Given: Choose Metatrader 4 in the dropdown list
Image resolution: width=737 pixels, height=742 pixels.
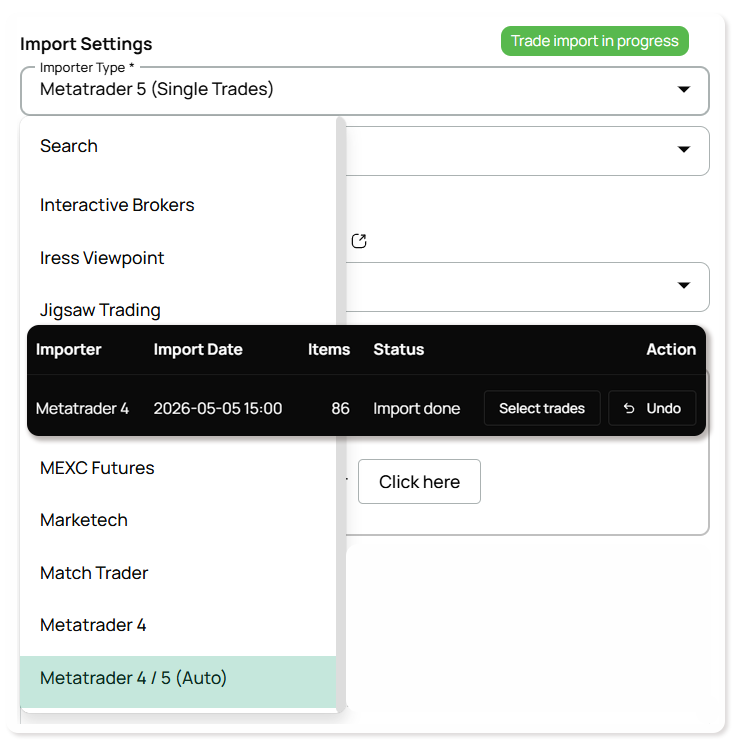Looking at the screenshot, I should point(178,625).
